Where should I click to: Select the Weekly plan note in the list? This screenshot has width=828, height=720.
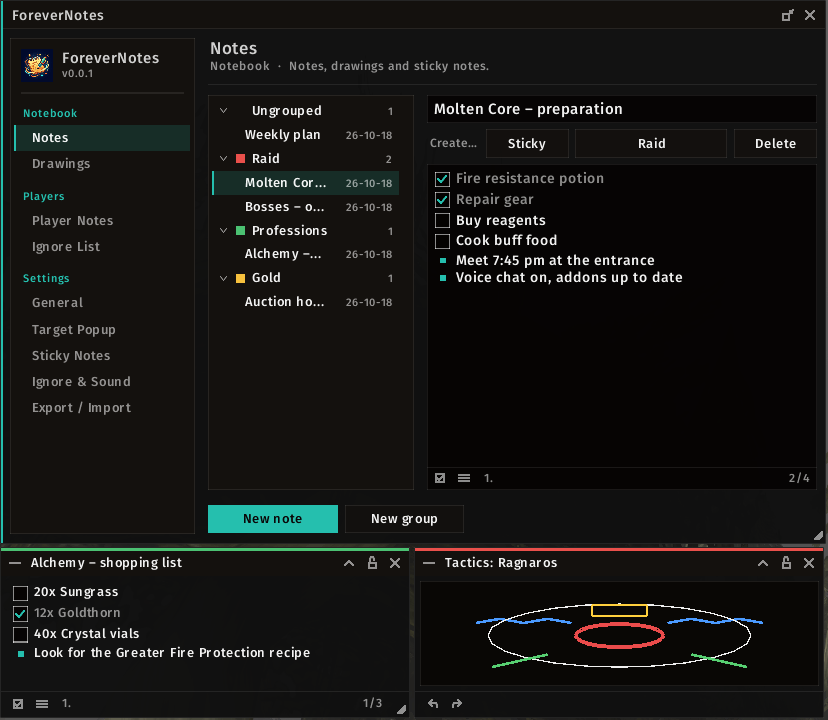pos(306,135)
